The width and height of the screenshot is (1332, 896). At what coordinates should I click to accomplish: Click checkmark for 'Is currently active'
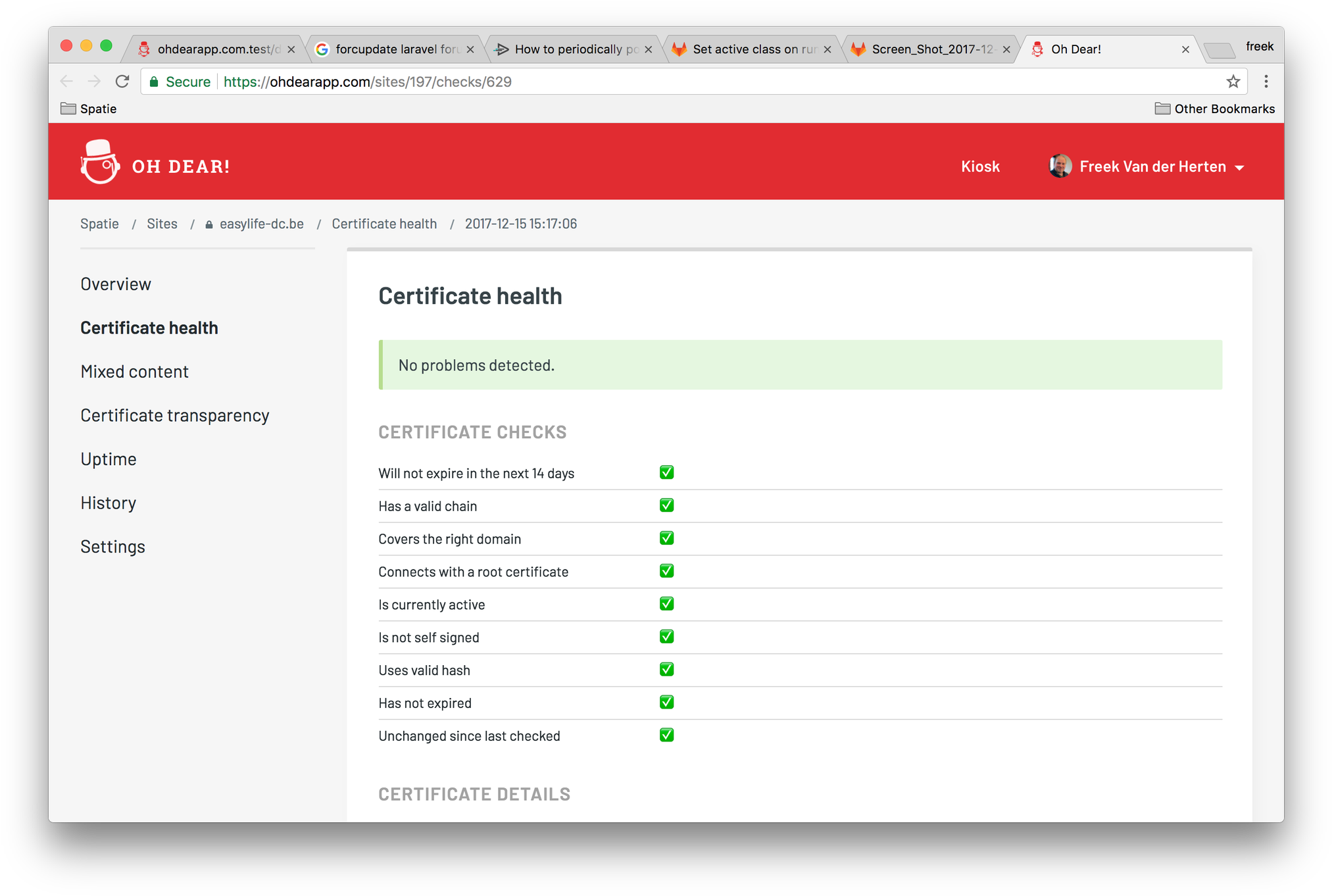pos(666,604)
